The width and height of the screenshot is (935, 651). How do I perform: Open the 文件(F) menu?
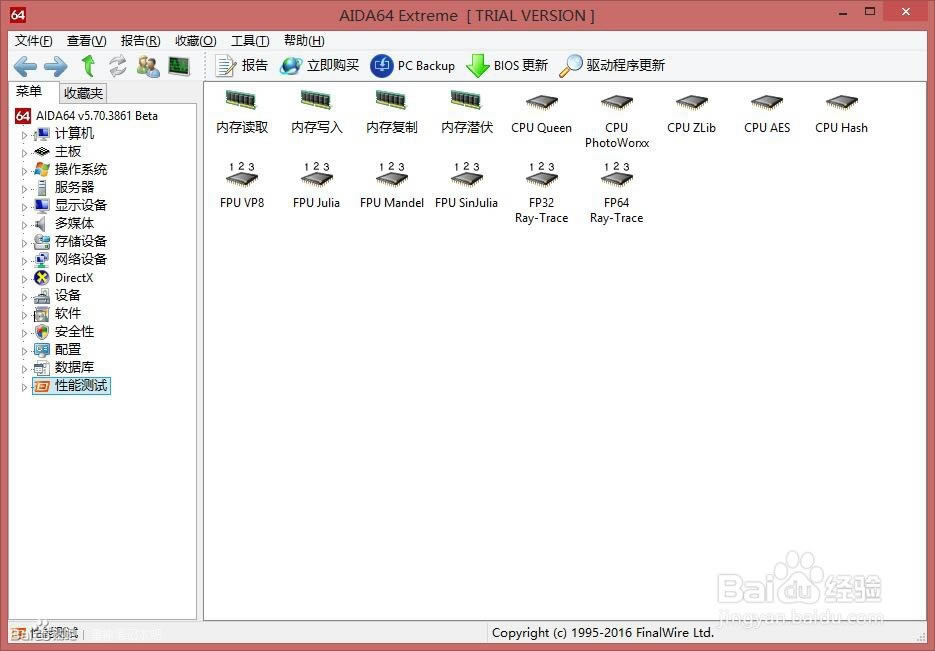click(33, 41)
